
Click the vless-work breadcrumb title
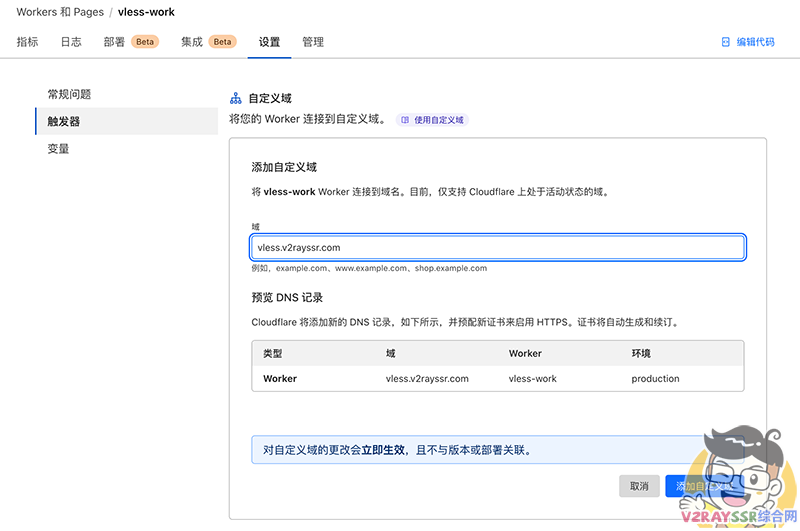(x=146, y=12)
